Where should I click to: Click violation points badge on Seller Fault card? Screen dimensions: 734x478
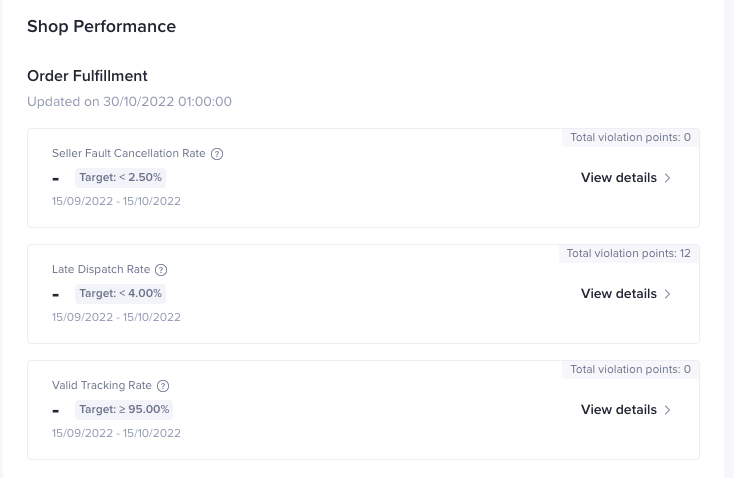[x=630, y=137]
